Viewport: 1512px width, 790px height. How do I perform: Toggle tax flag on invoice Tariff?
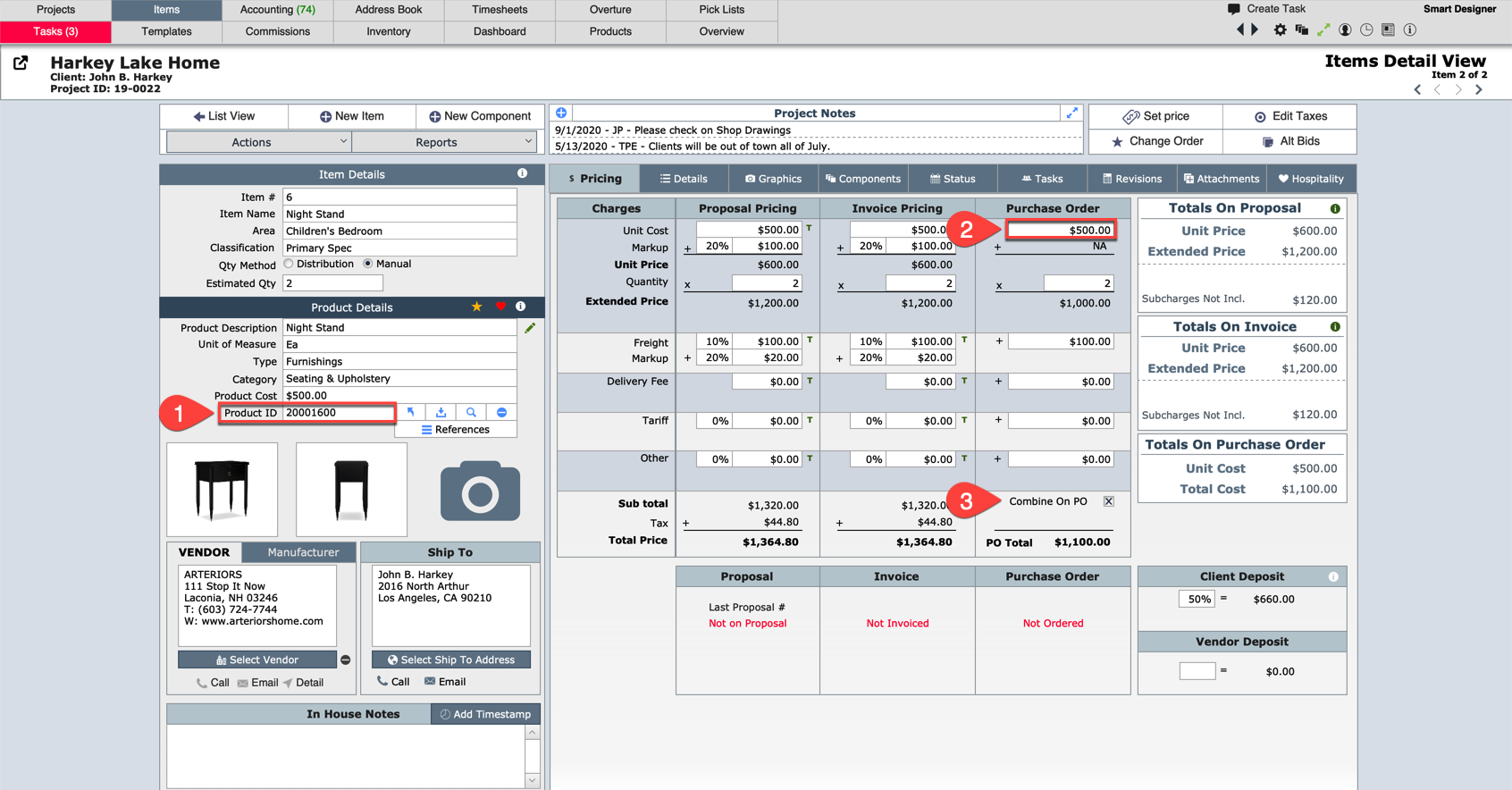click(964, 419)
